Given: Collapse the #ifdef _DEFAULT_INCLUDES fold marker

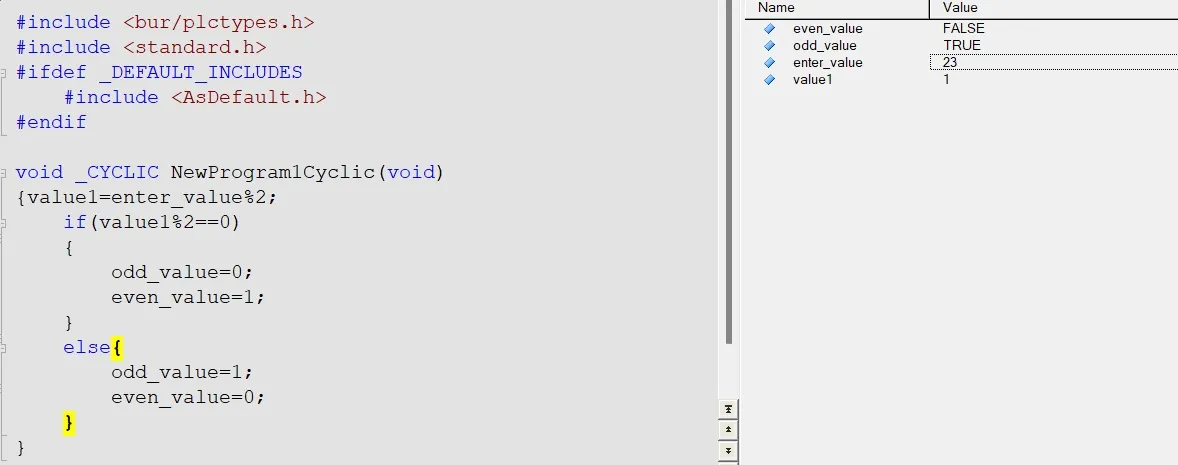Looking at the screenshot, I should point(5,73).
